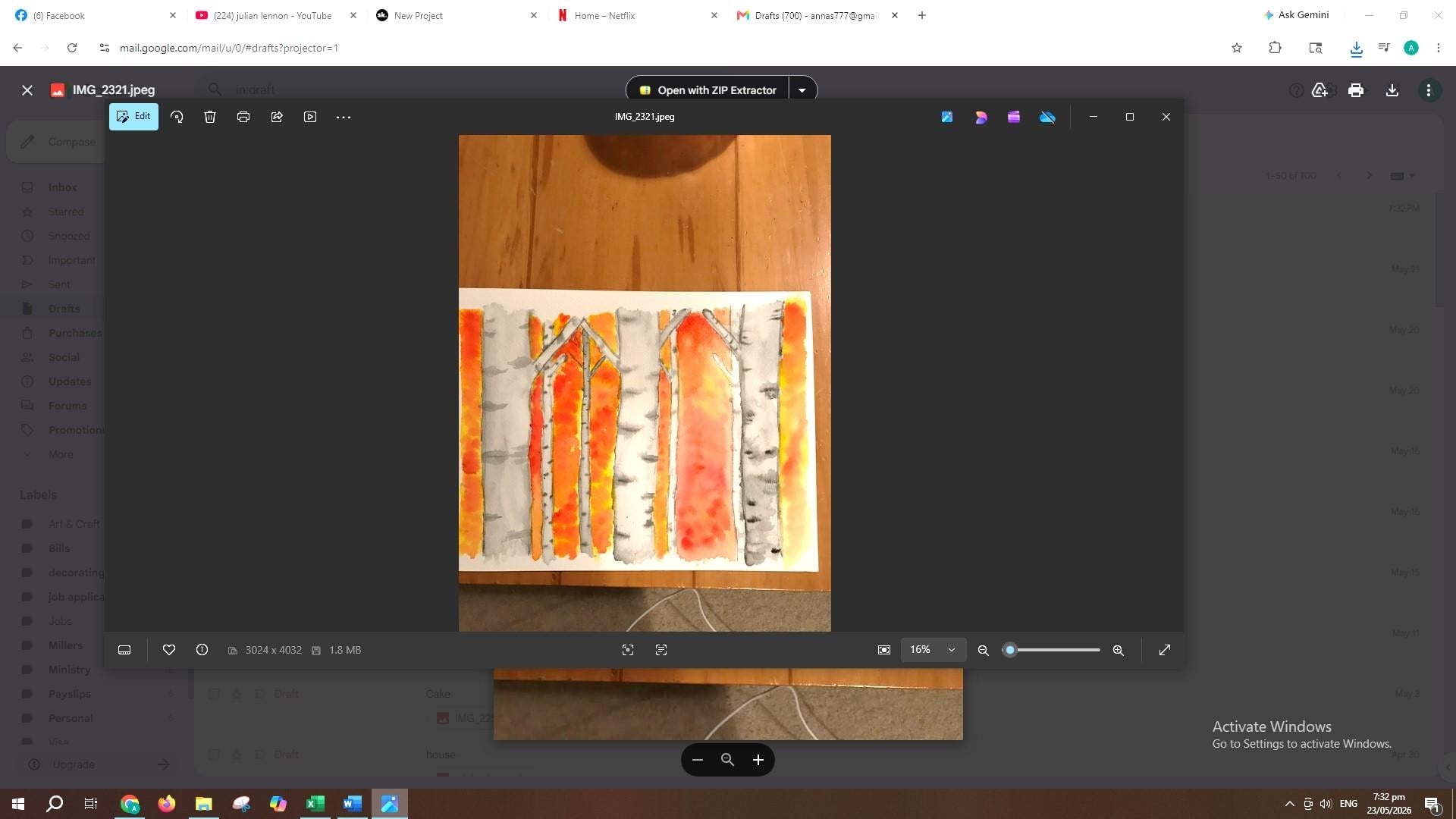Screen dimensions: 1456x819
Task: Open a new browser tab
Action: pyautogui.click(x=922, y=15)
